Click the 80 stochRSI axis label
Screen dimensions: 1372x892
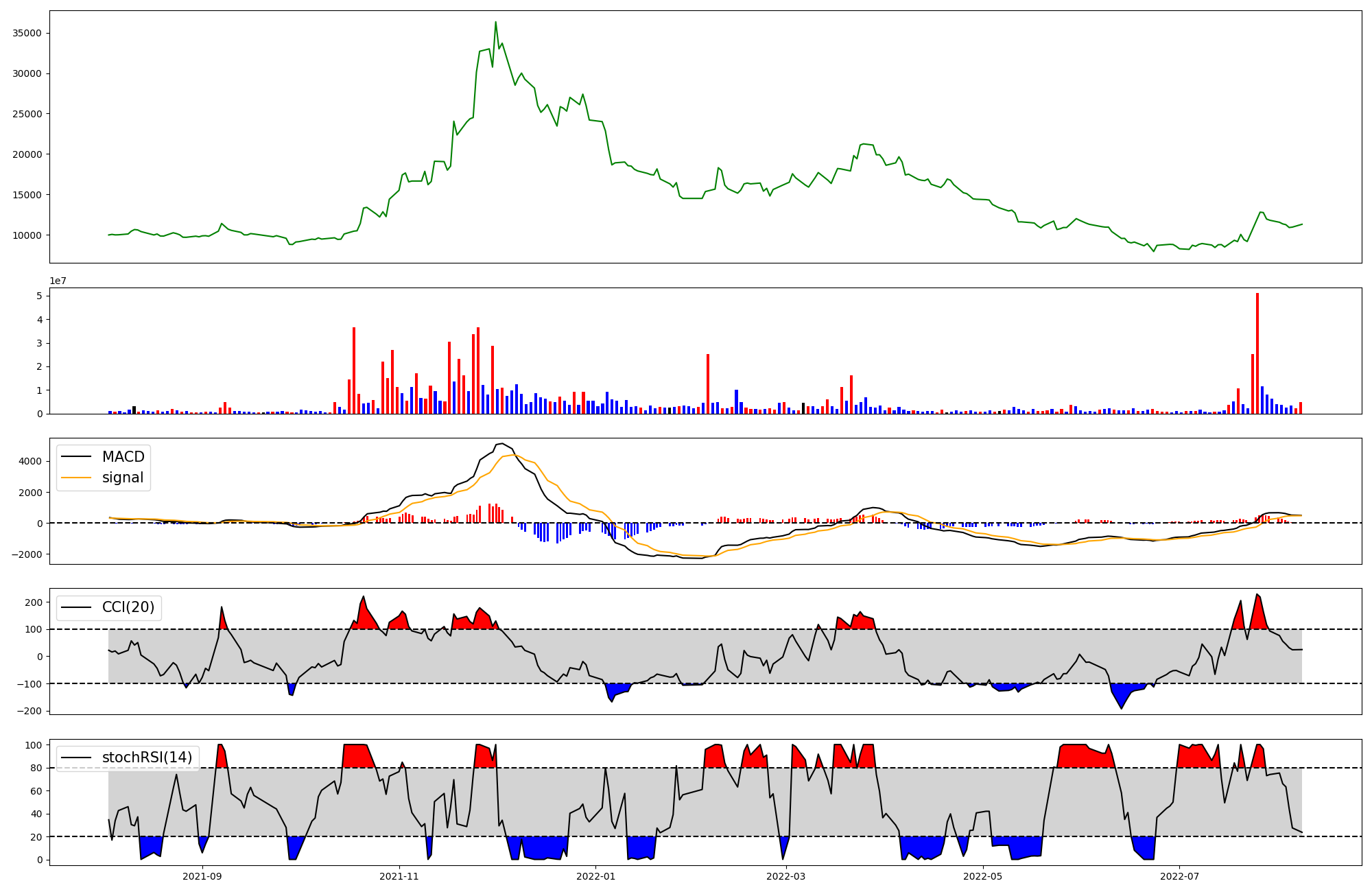click(x=36, y=768)
